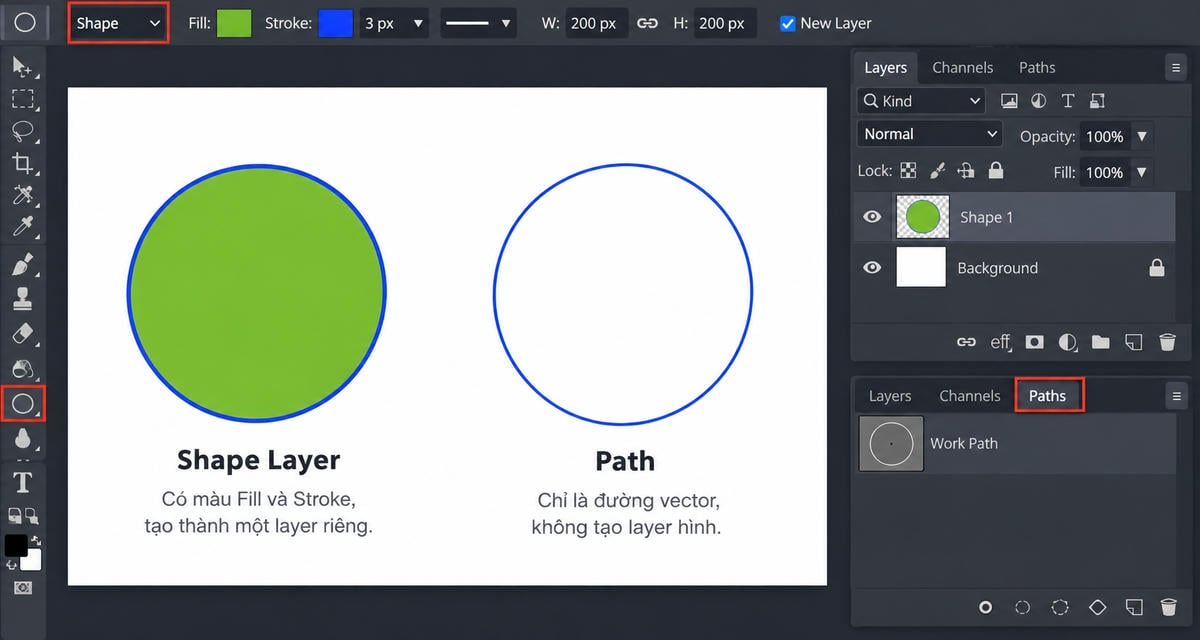This screenshot has height=640, width=1200.
Task: Uncheck the New Layer checkbox
Action: pyautogui.click(x=788, y=23)
